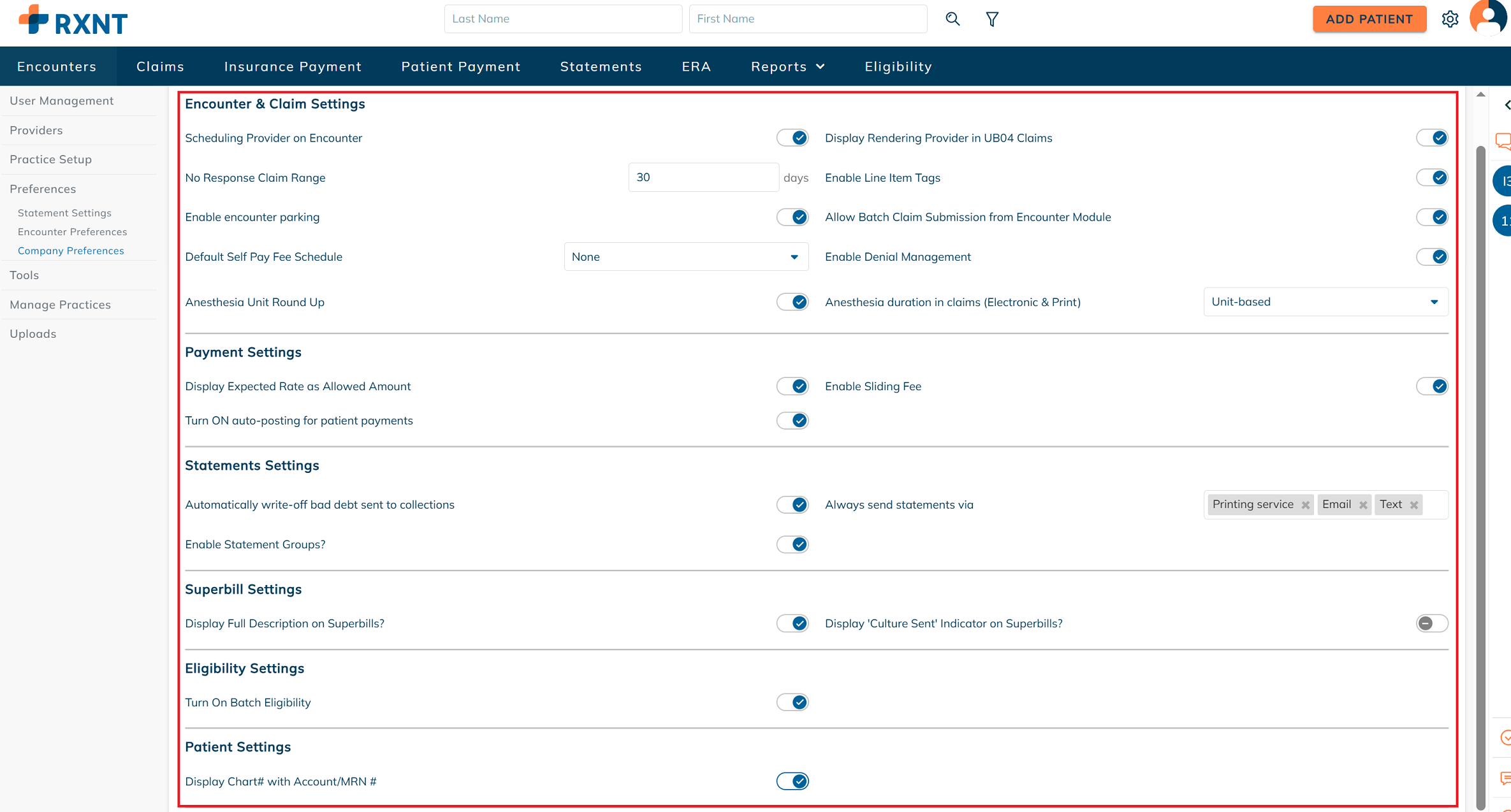
Task: Enable 'Culture Sent' Indicator on Superbills toggle
Action: [1431, 623]
